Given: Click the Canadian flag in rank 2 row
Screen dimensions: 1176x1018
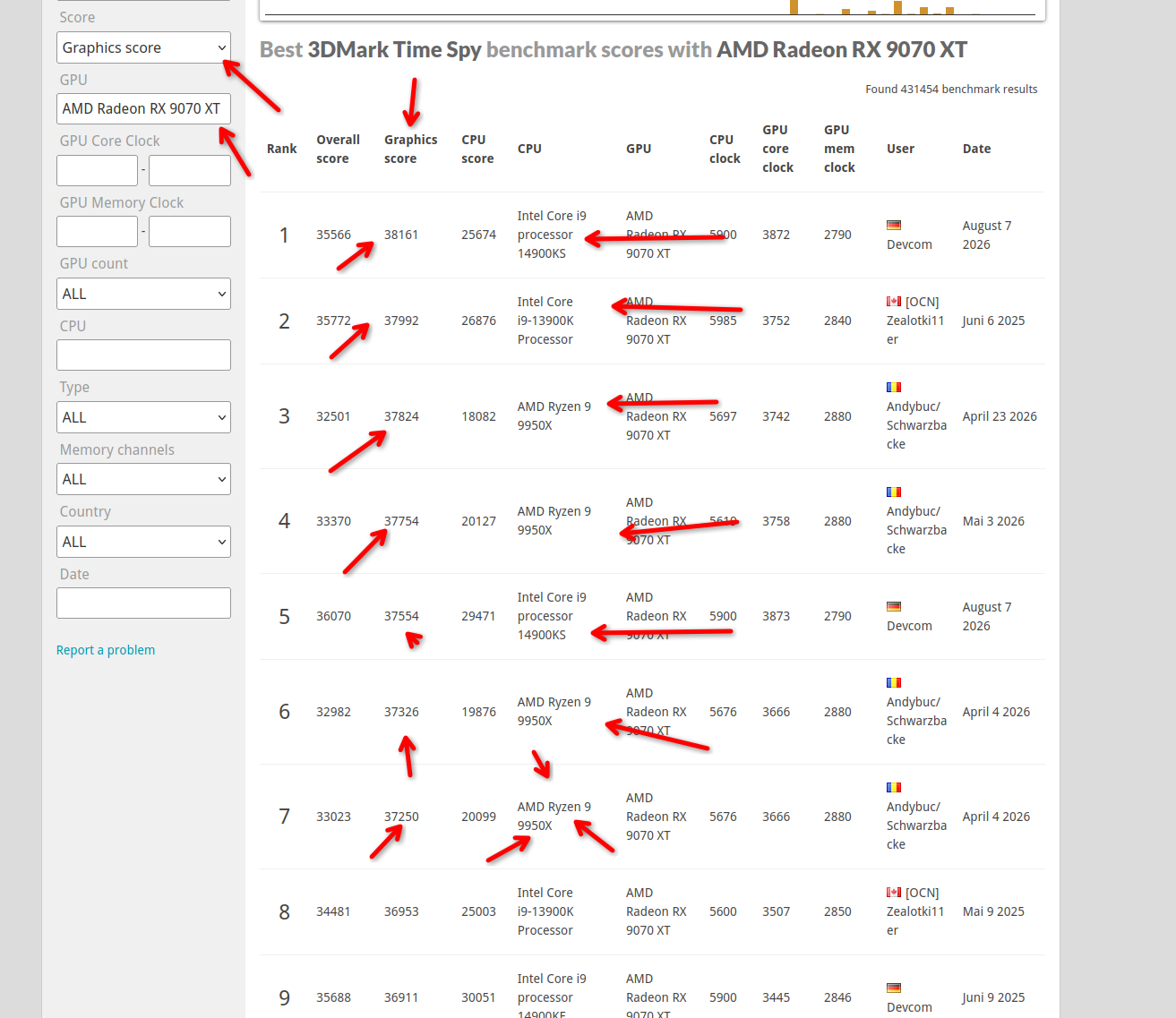Looking at the screenshot, I should (x=894, y=302).
